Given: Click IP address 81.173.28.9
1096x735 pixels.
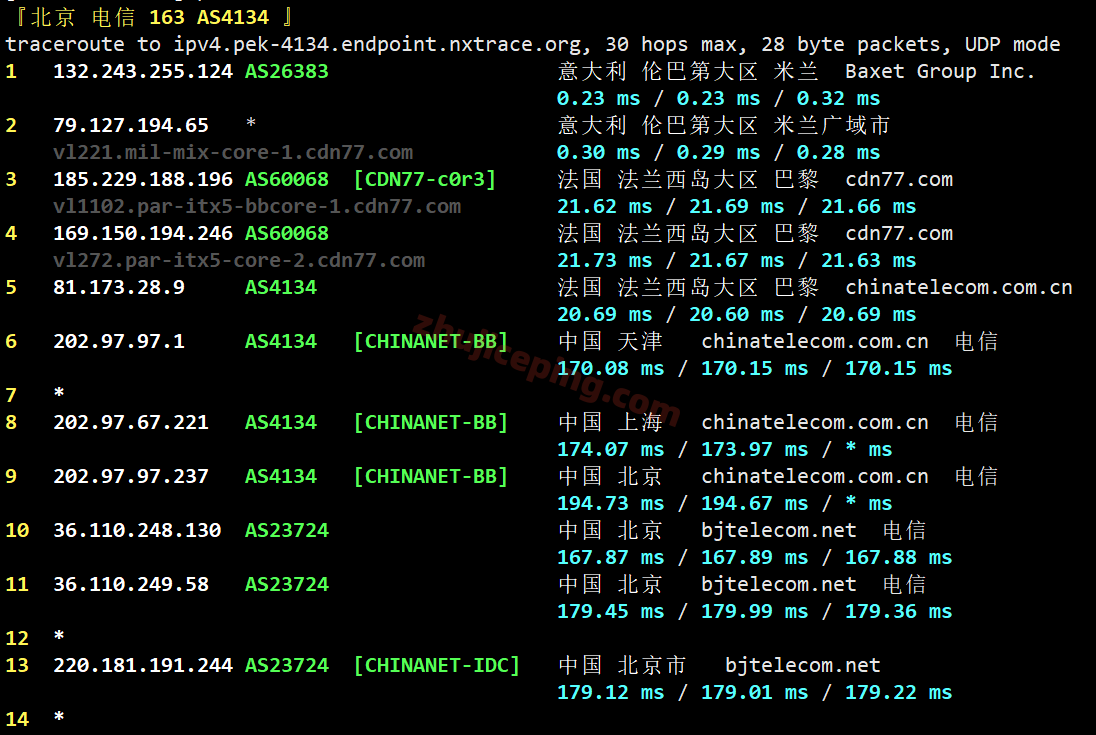Looking at the screenshot, I should pyautogui.click(x=119, y=287).
